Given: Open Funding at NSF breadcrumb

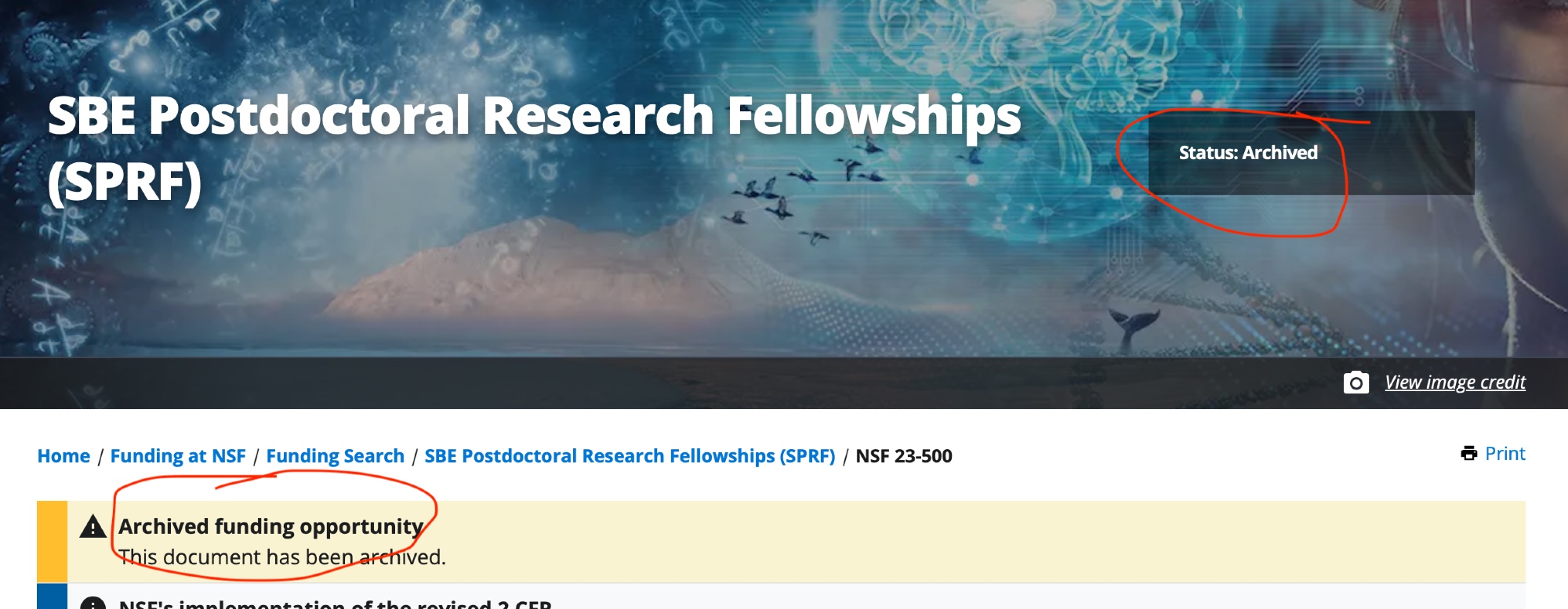Looking at the screenshot, I should [x=178, y=456].
